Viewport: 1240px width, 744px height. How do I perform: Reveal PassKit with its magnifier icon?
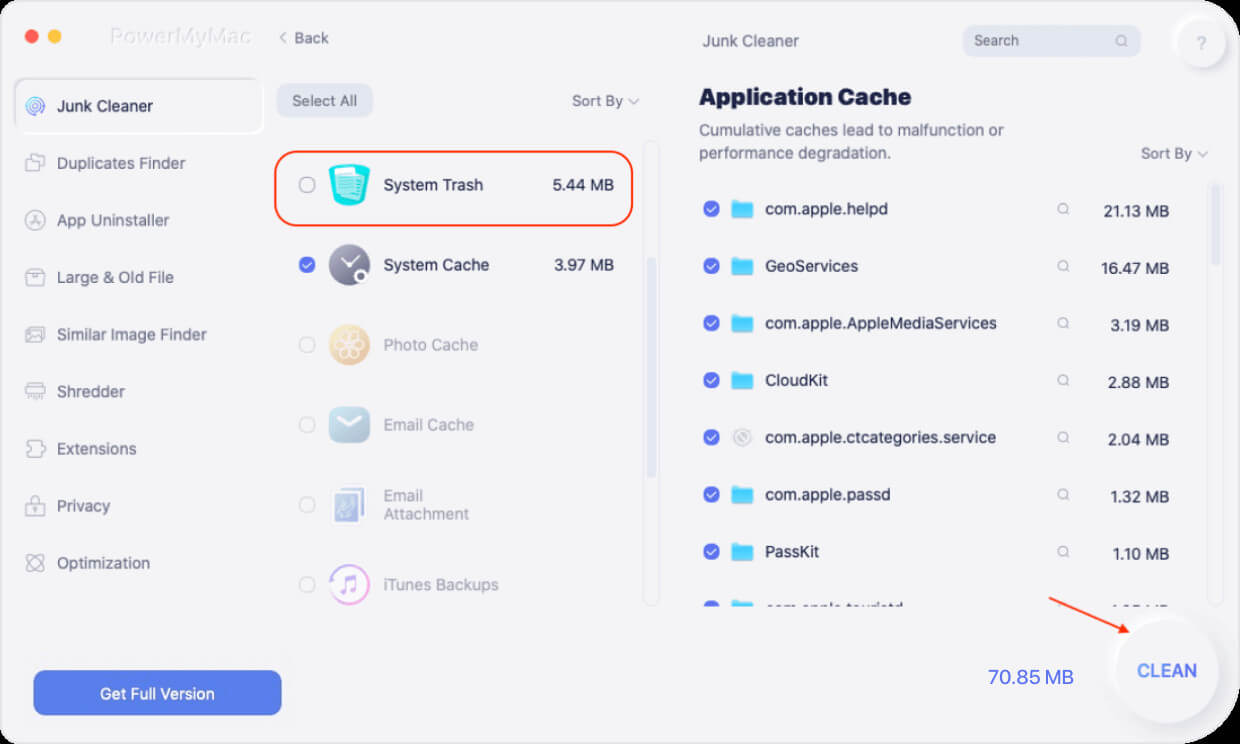tap(1063, 551)
